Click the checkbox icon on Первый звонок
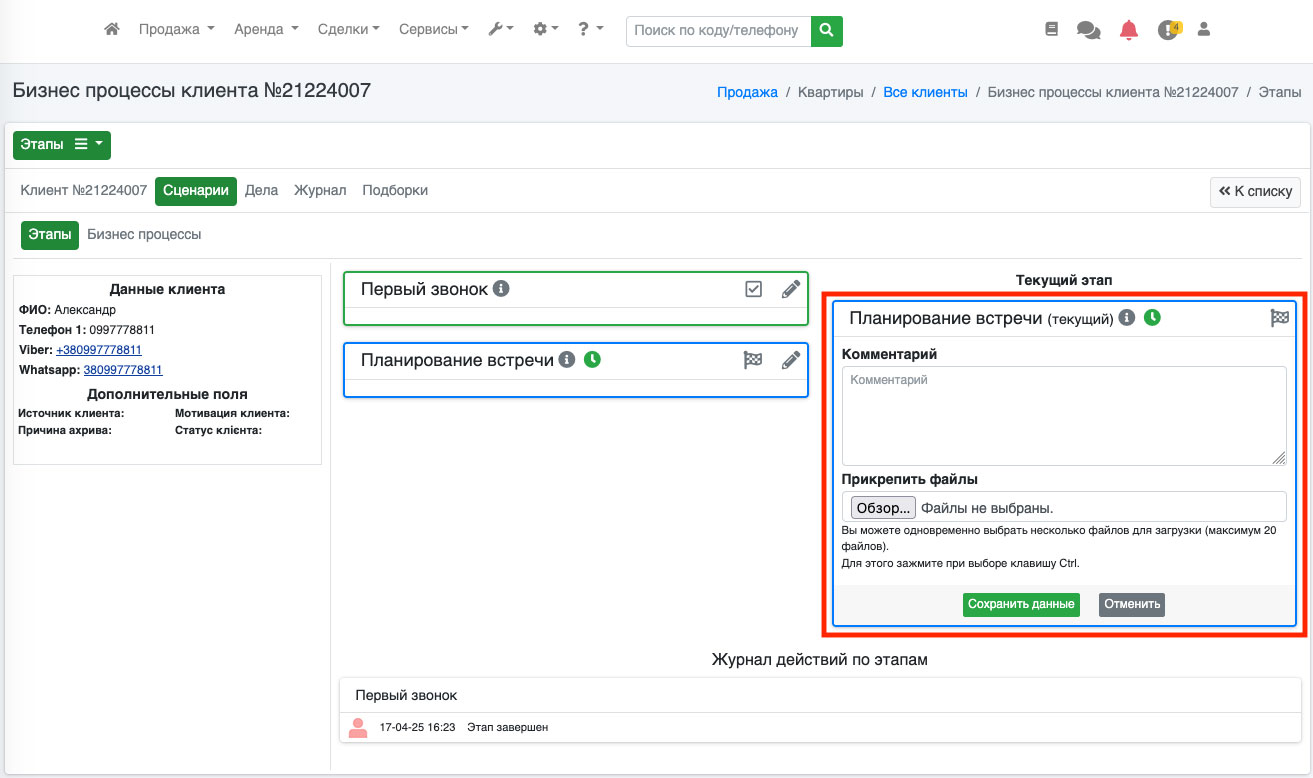The image size is (1313, 778). click(x=754, y=289)
